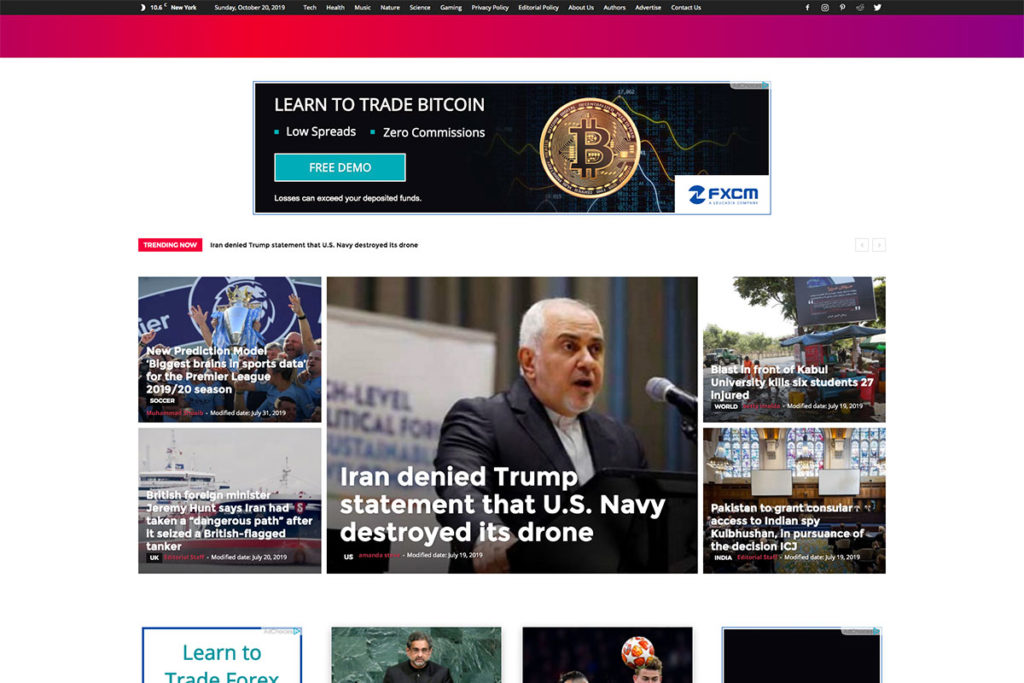The image size is (1024, 683).
Task: Select the Reddit icon
Action: [860, 7]
